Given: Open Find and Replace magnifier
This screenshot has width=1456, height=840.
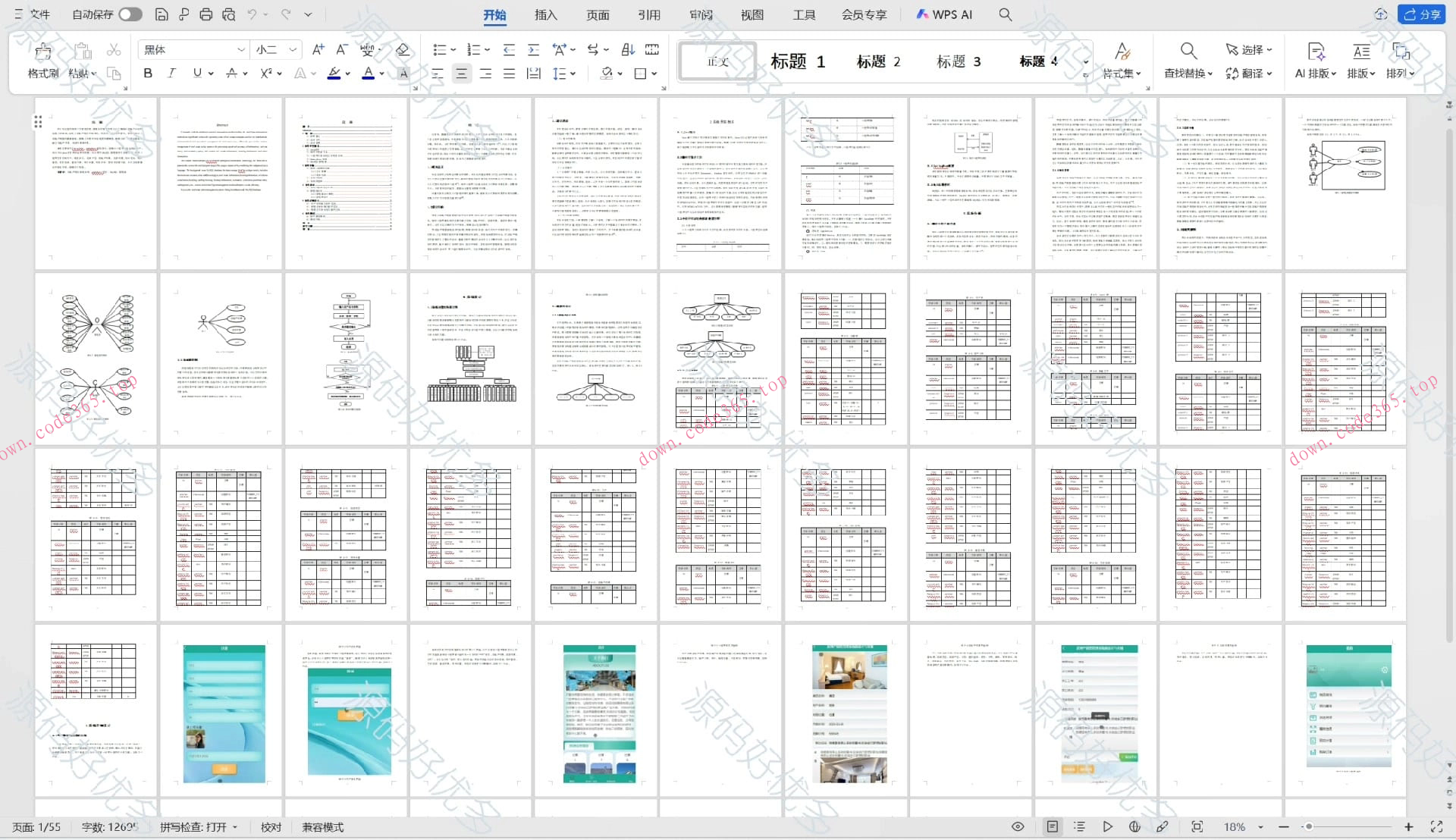Looking at the screenshot, I should pyautogui.click(x=1188, y=52).
